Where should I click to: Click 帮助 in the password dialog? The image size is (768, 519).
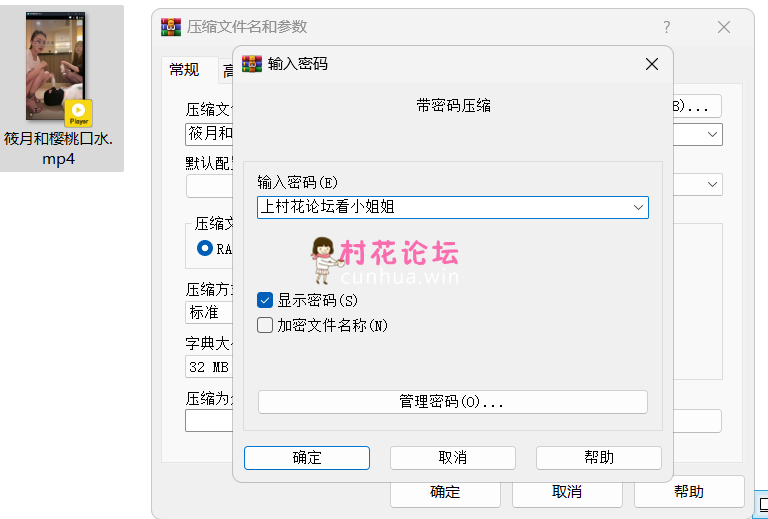pyautogui.click(x=598, y=458)
